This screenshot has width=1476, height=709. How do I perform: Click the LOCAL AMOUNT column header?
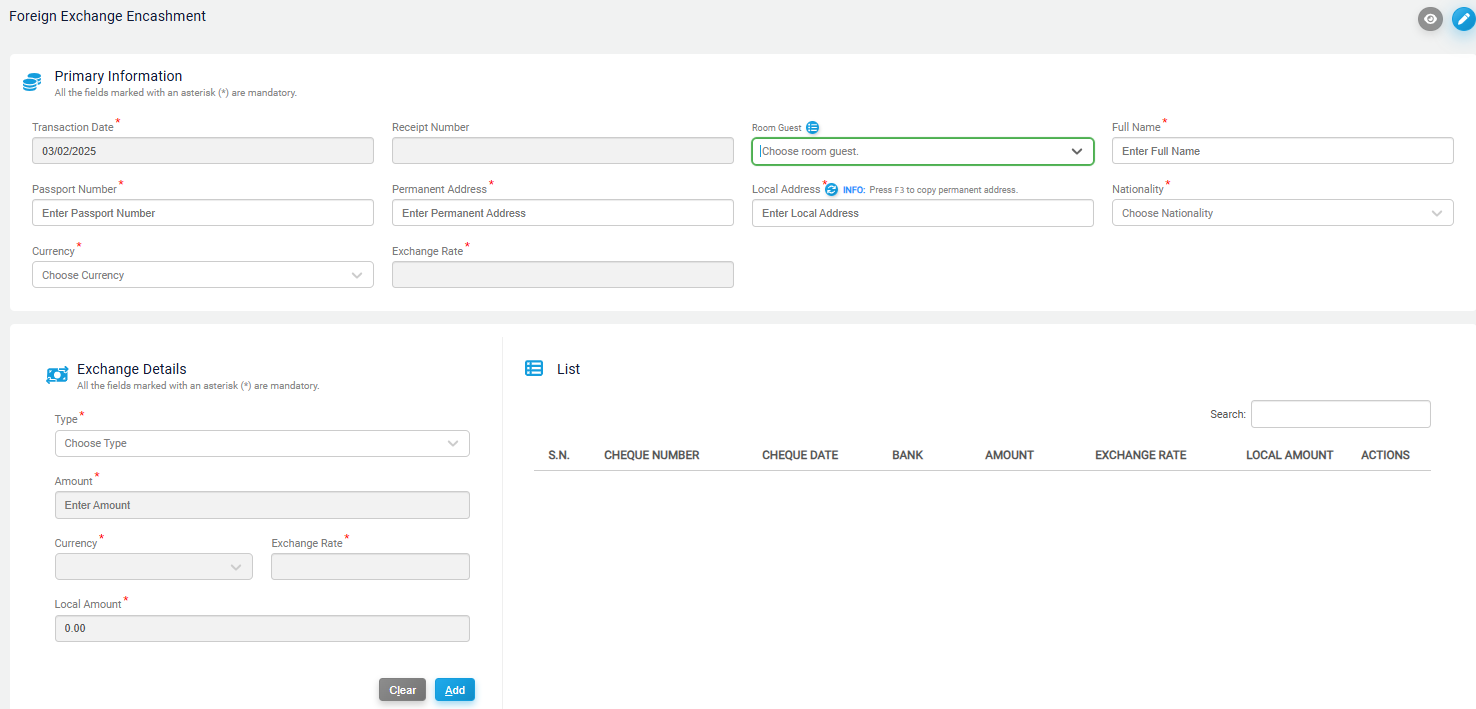[1290, 455]
